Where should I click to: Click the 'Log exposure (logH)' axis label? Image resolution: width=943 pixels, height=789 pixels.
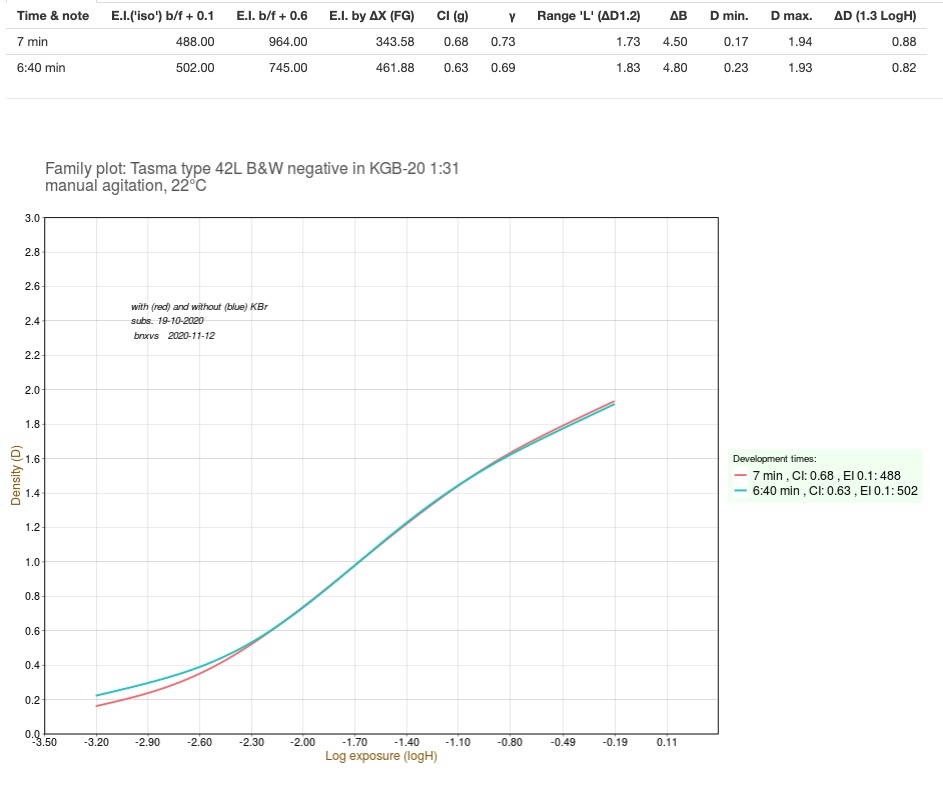(x=381, y=756)
